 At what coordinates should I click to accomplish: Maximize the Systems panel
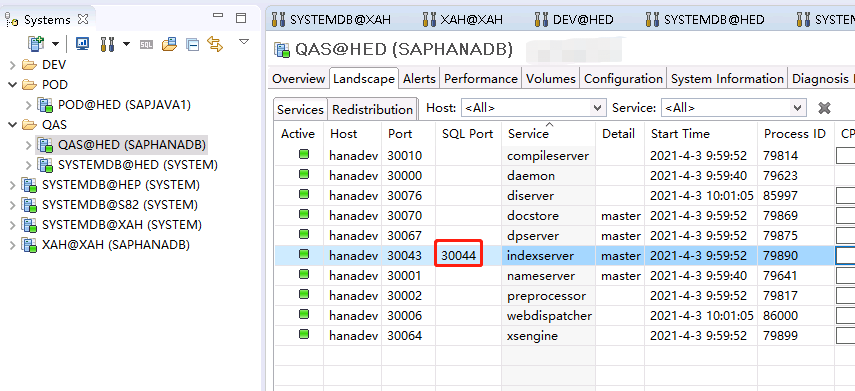pyautogui.click(x=241, y=19)
